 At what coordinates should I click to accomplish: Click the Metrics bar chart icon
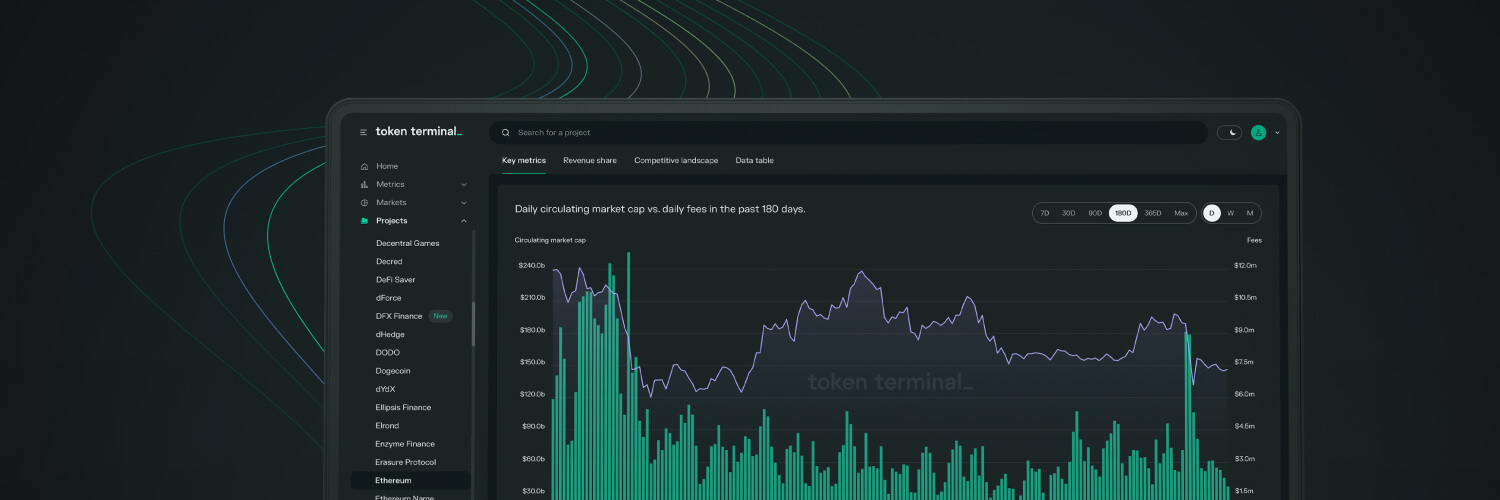(364, 184)
